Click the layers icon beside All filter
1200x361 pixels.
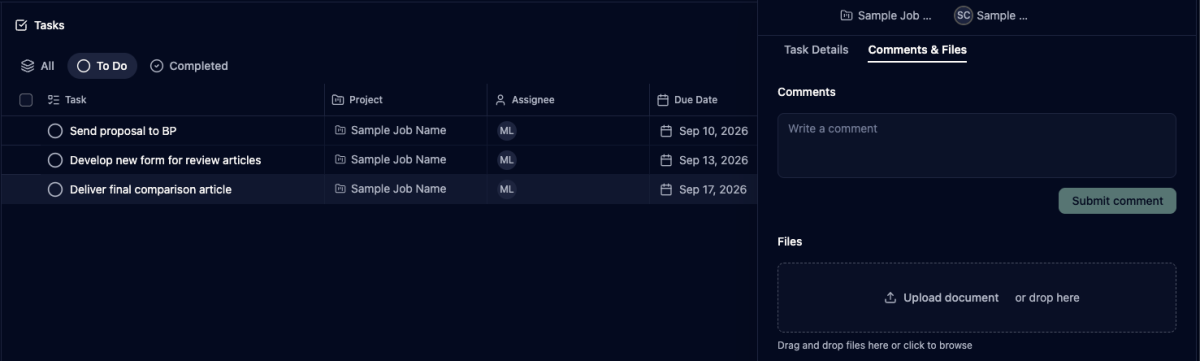coord(27,66)
